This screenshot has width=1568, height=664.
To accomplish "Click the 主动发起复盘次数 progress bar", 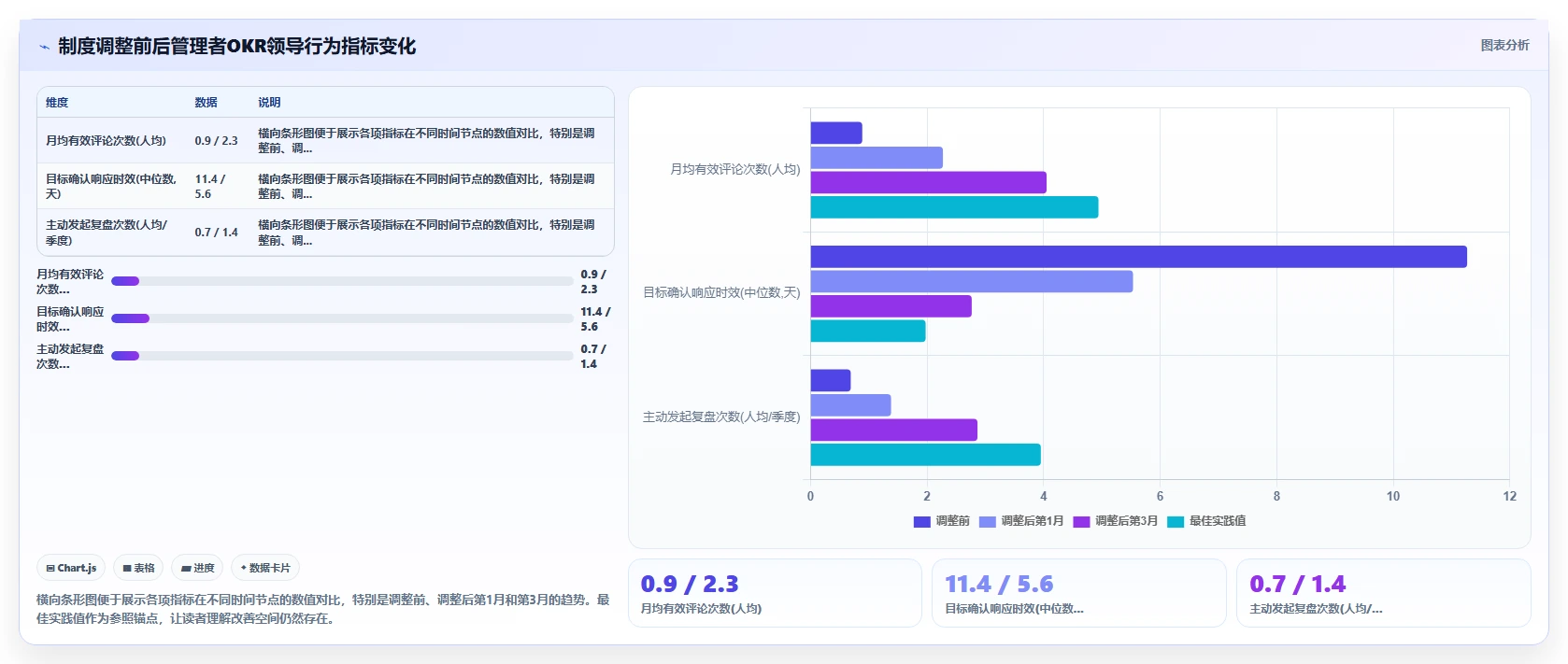I will pos(342,356).
